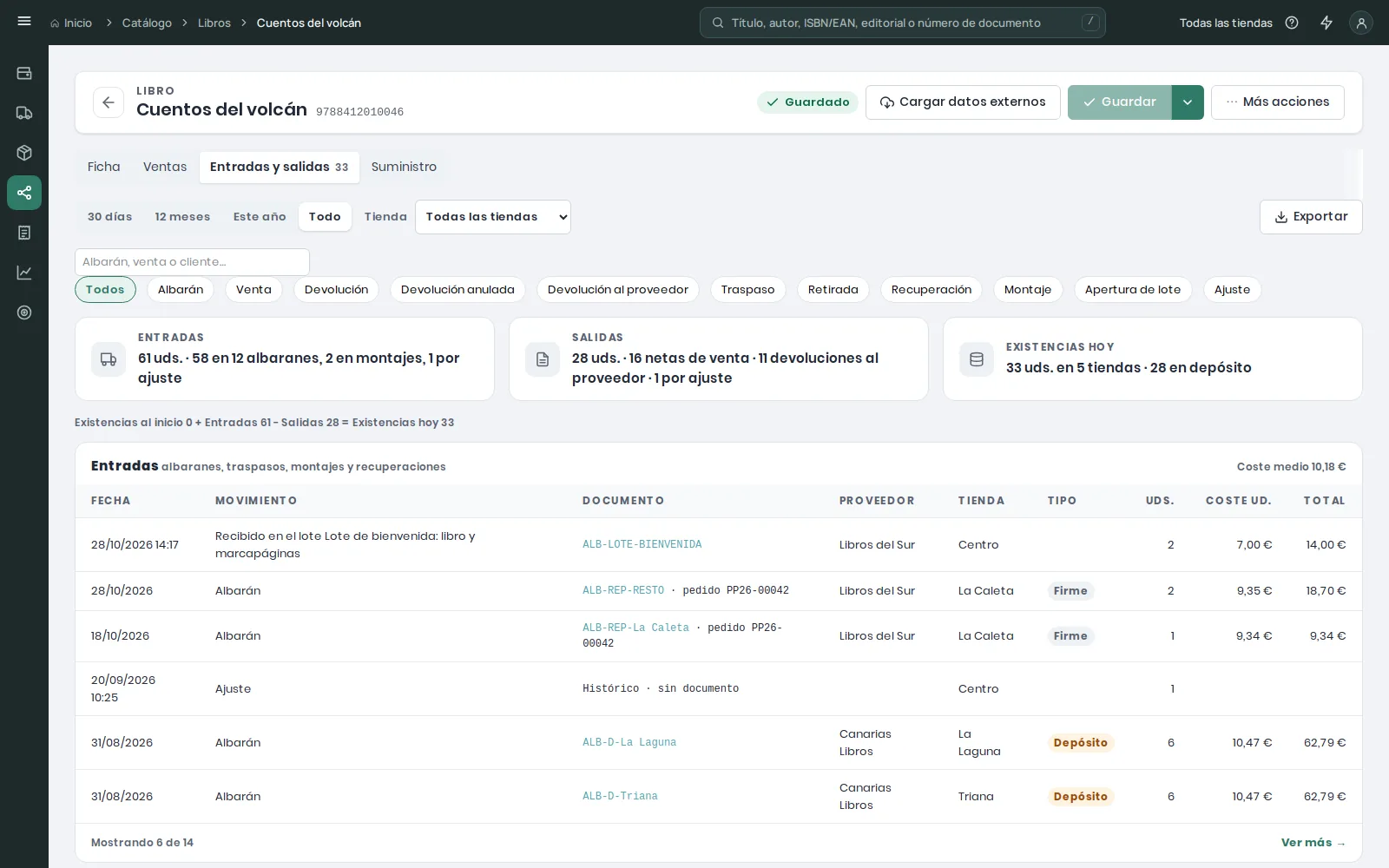Open the ALB-LOTE-BIENVENIDA document link
The image size is (1389, 868).
pos(642,545)
